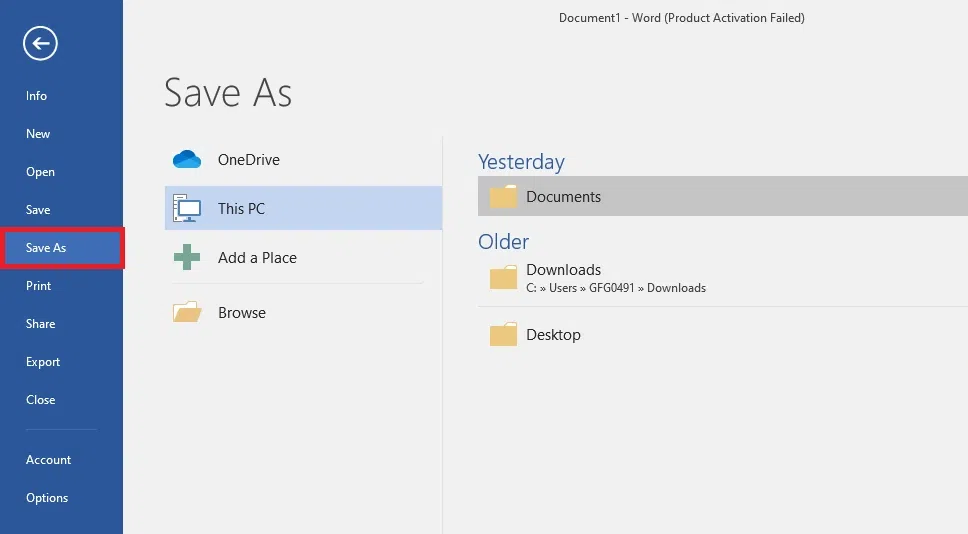
Task: Select the Save As menu item
Action: pos(62,248)
